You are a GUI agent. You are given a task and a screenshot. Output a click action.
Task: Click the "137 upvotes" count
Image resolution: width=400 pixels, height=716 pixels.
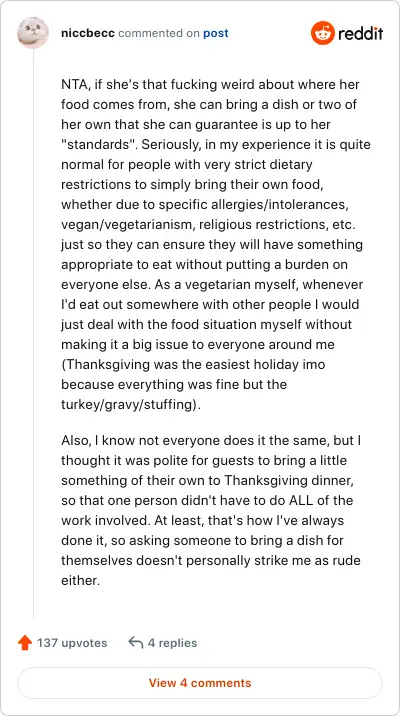[x=72, y=643]
